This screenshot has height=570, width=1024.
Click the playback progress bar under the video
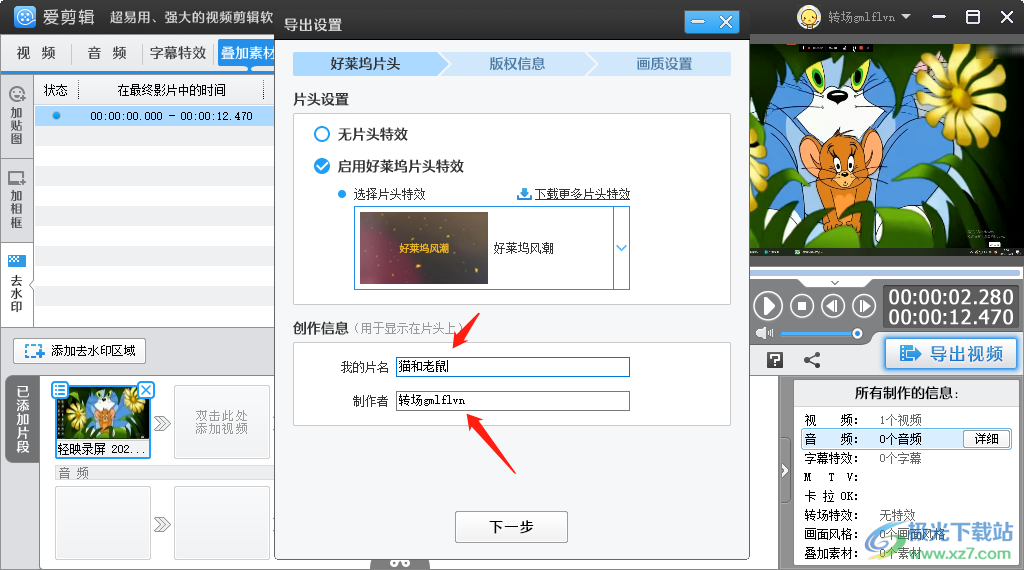point(884,273)
